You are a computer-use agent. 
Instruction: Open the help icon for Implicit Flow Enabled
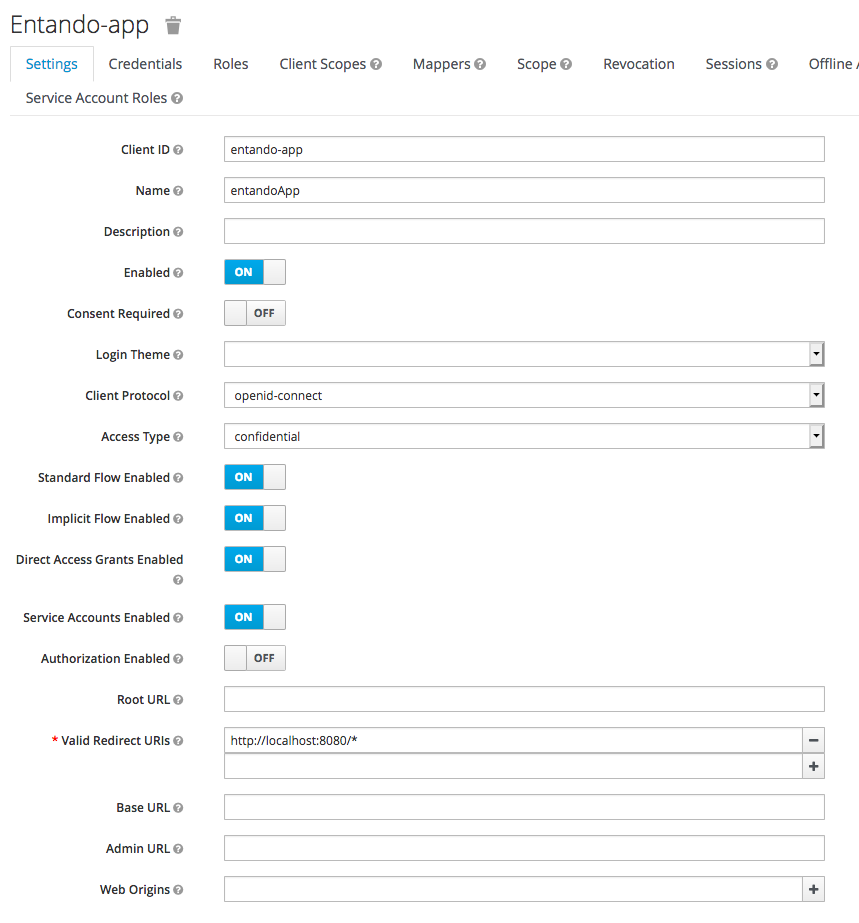pyautogui.click(x=178, y=519)
